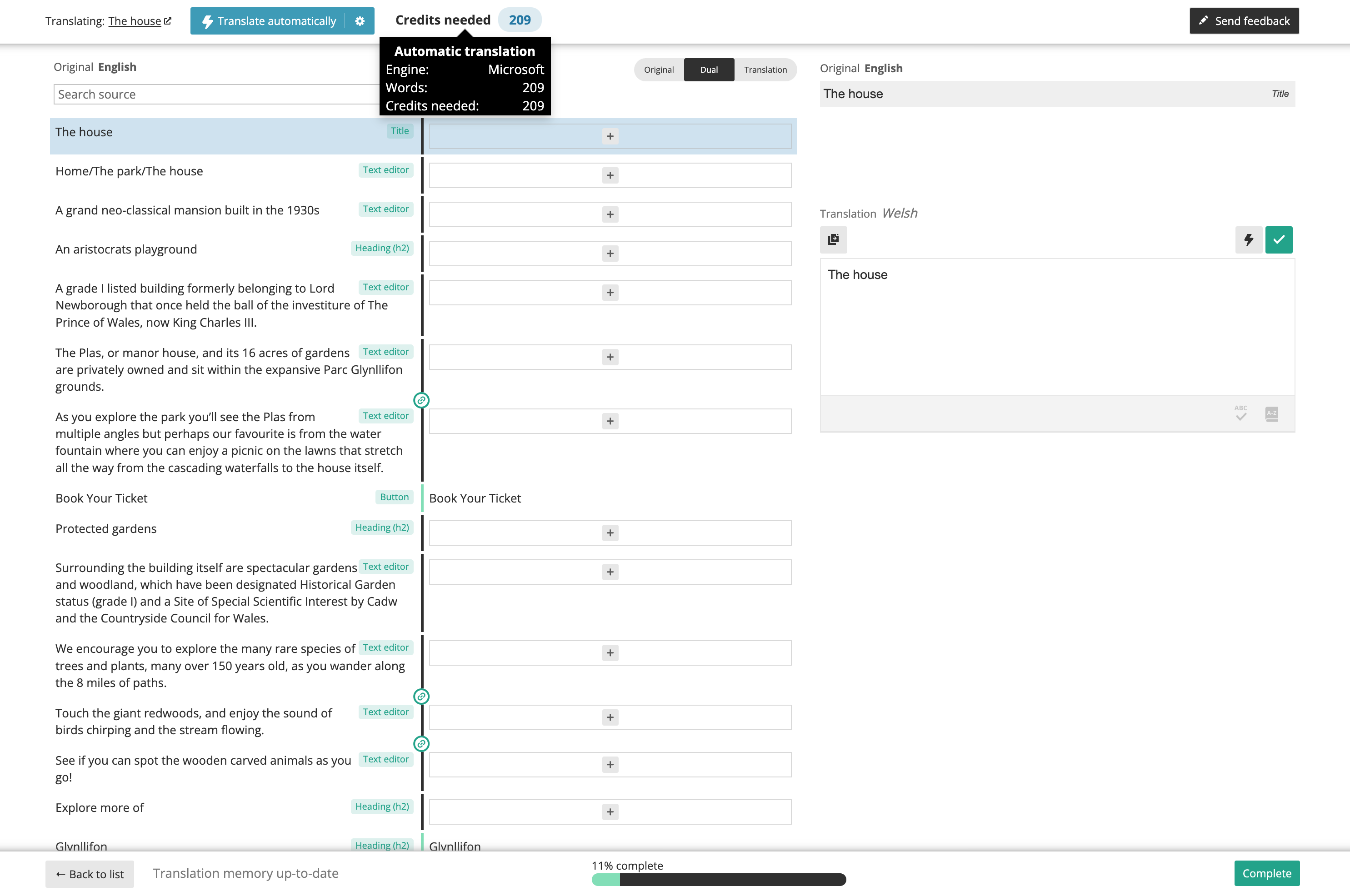This screenshot has height=896, width=1350.
Task: Add translation for grade I listed building row
Action: pos(610,293)
